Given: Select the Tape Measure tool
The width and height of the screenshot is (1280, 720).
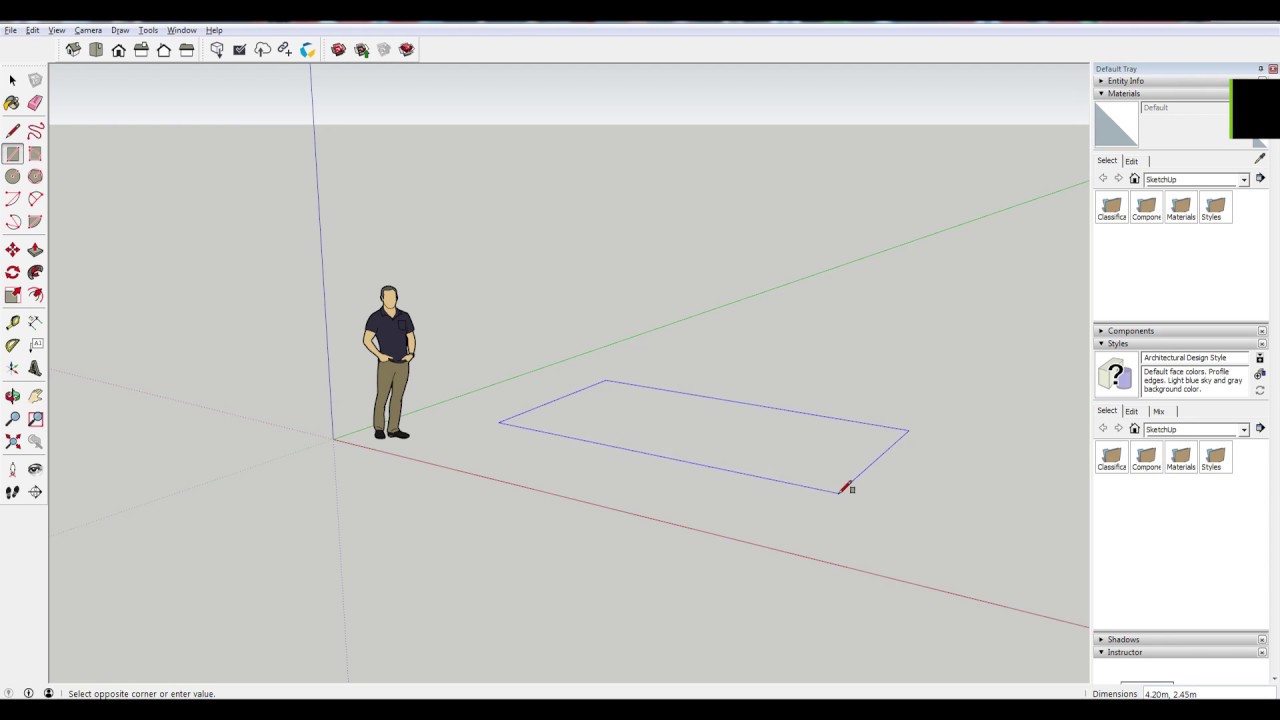Looking at the screenshot, I should tap(12, 322).
